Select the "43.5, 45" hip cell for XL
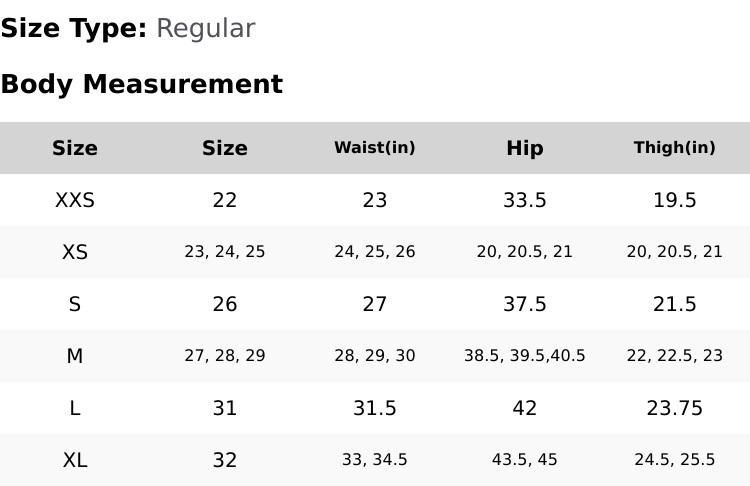The image size is (750, 486). click(525, 460)
